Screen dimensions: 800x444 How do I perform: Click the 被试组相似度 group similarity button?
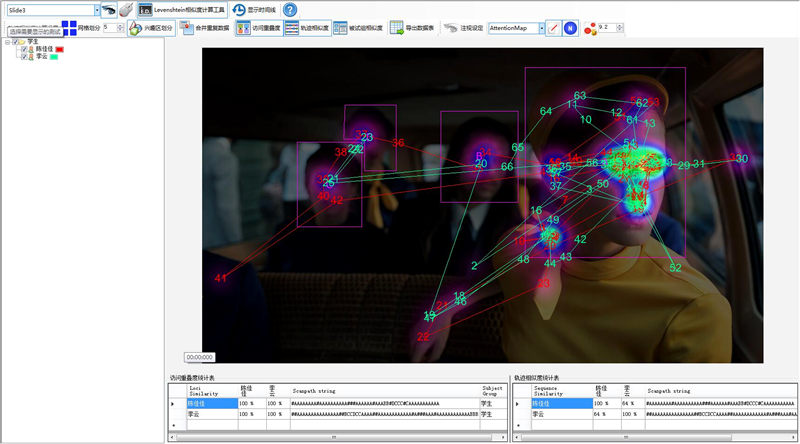(x=358, y=28)
